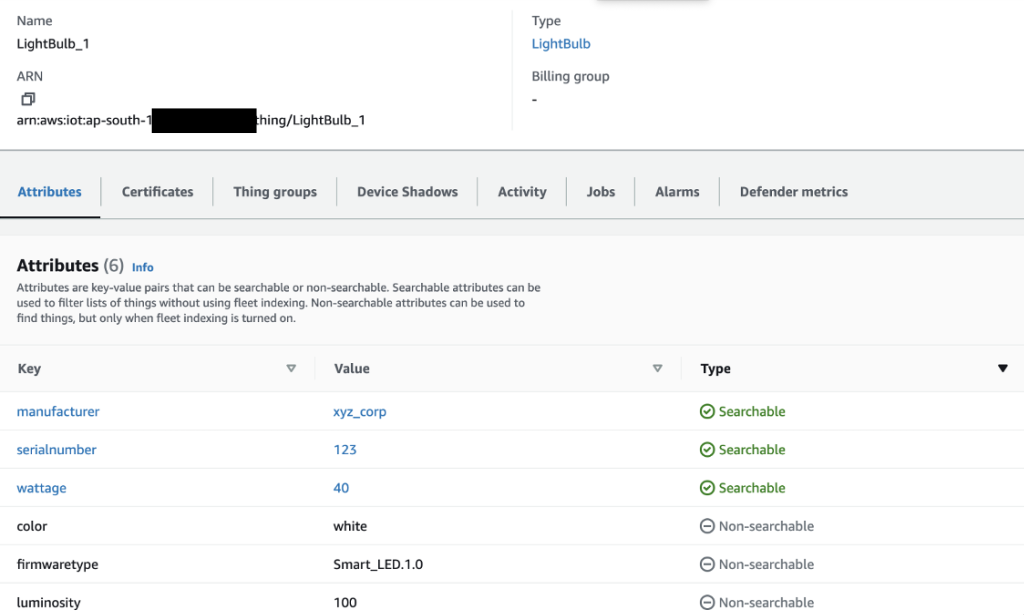Viewport: 1024px width, 615px height.
Task: Click the Searchable status icon beside manufacturer
Action: tap(705, 411)
